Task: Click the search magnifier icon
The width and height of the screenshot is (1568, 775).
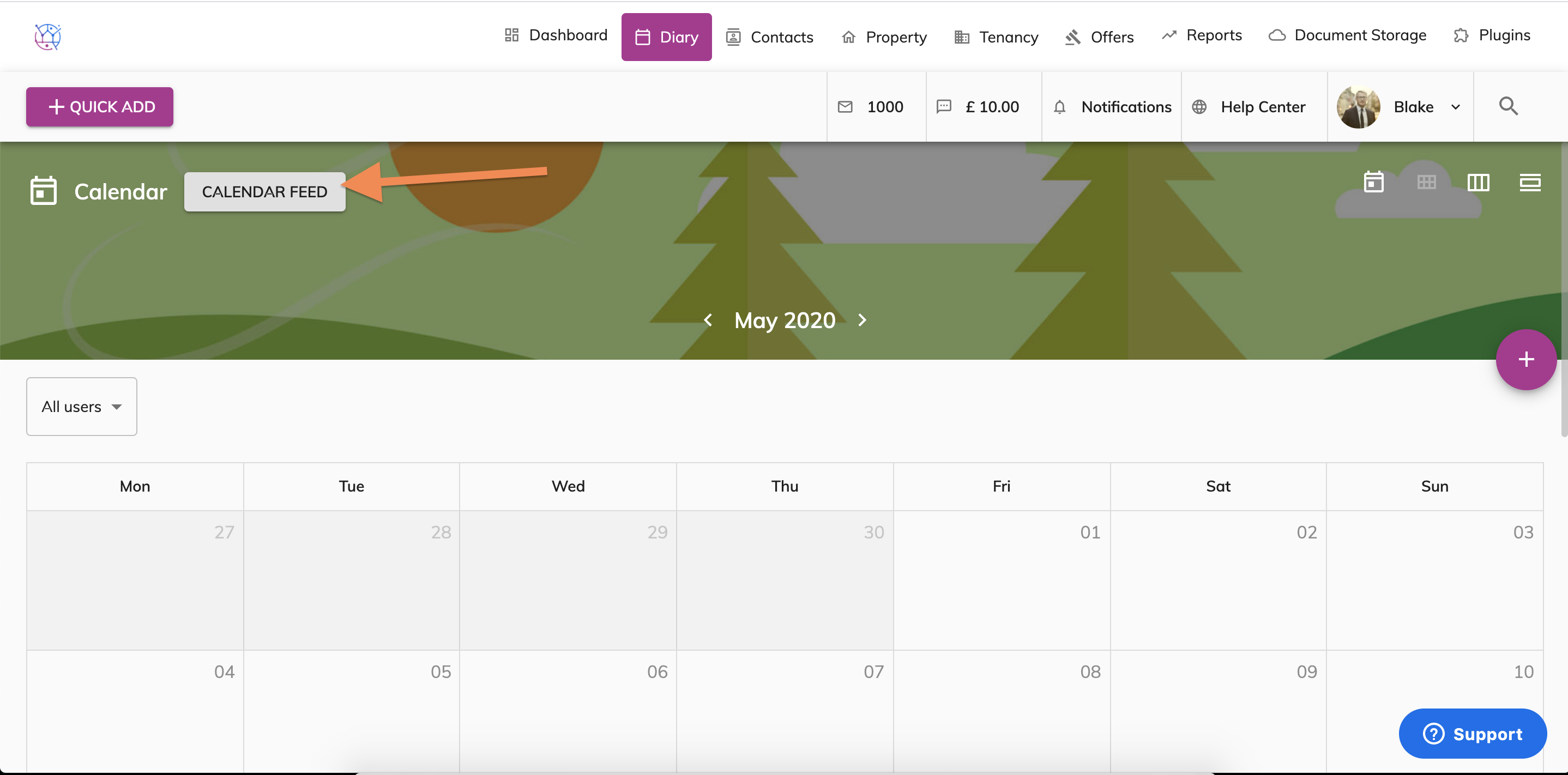Action: [1507, 106]
